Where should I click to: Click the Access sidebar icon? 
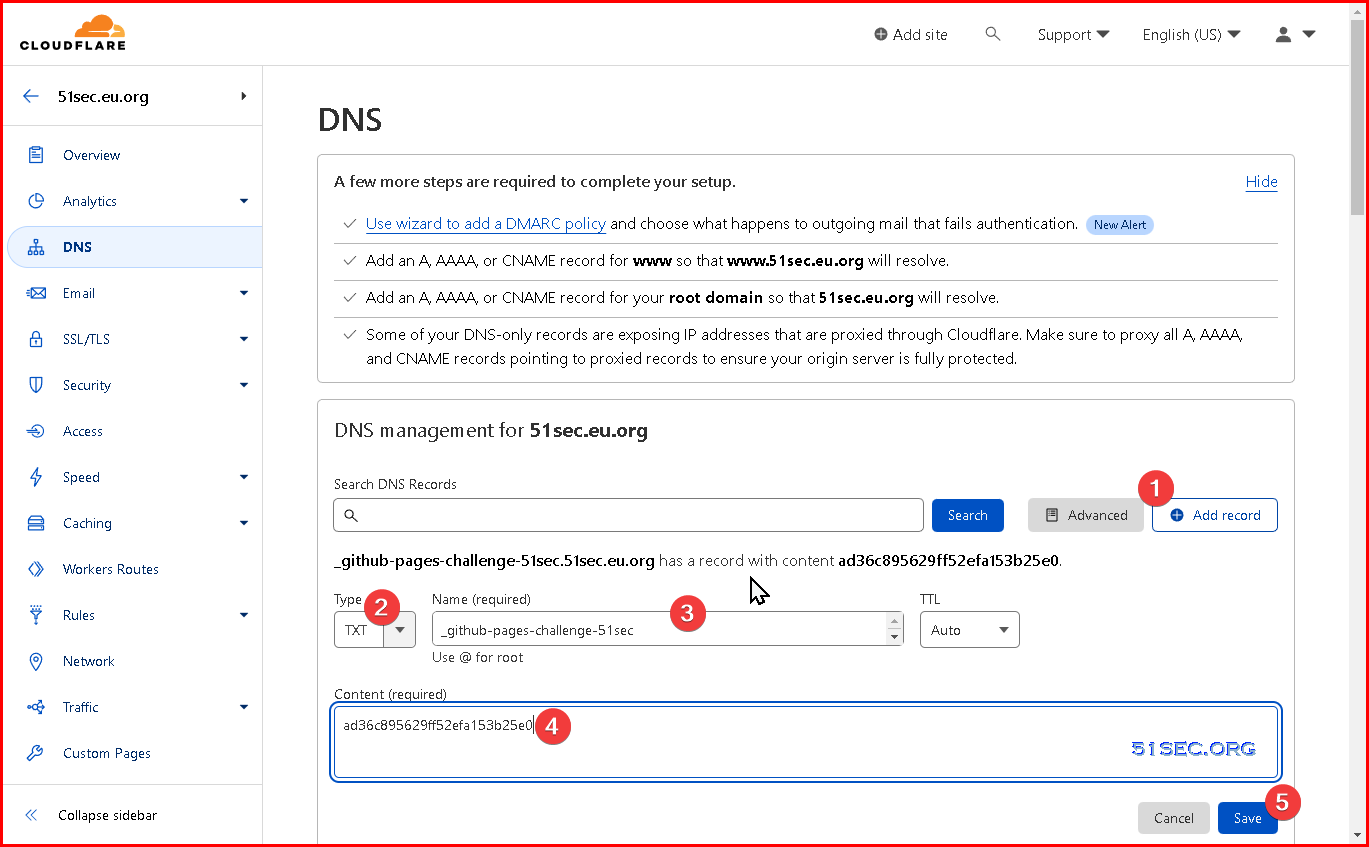pyautogui.click(x=36, y=431)
